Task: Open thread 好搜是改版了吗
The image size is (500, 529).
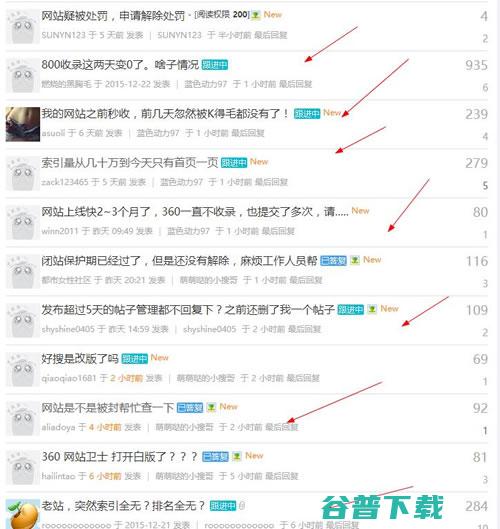Action: (x=80, y=358)
